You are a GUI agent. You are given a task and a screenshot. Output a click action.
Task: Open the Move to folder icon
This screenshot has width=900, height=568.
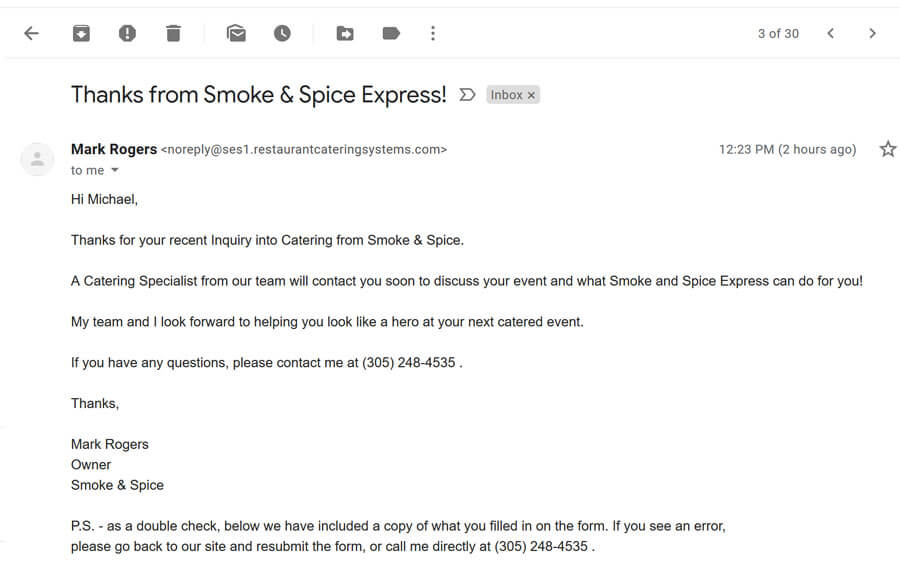345,33
